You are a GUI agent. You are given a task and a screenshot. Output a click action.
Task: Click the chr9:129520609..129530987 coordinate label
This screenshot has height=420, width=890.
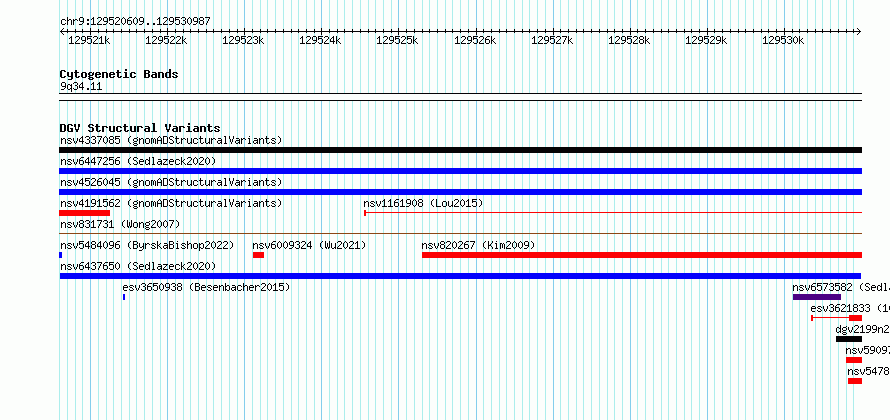pyautogui.click(x=135, y=21)
